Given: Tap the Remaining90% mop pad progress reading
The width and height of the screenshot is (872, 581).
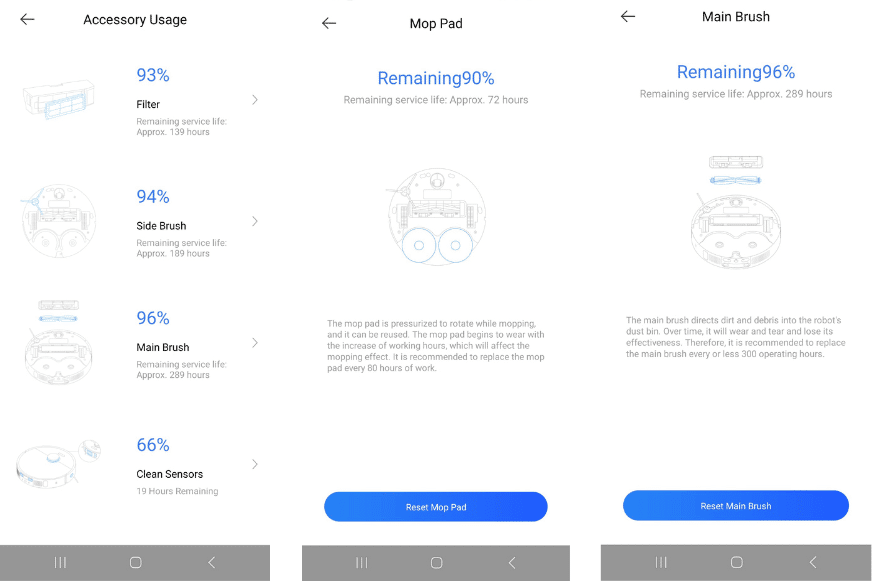Looking at the screenshot, I should pos(436,78).
